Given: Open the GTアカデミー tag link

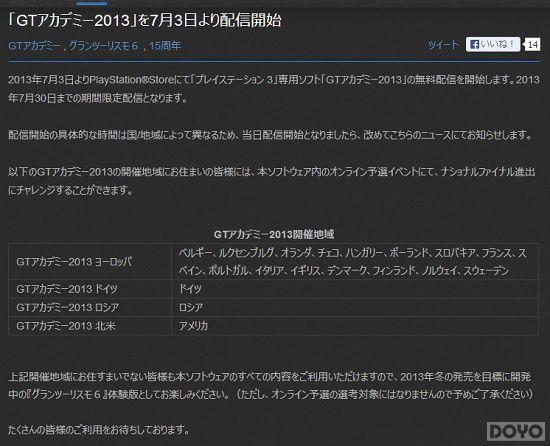Looking at the screenshot, I should tap(34, 46).
